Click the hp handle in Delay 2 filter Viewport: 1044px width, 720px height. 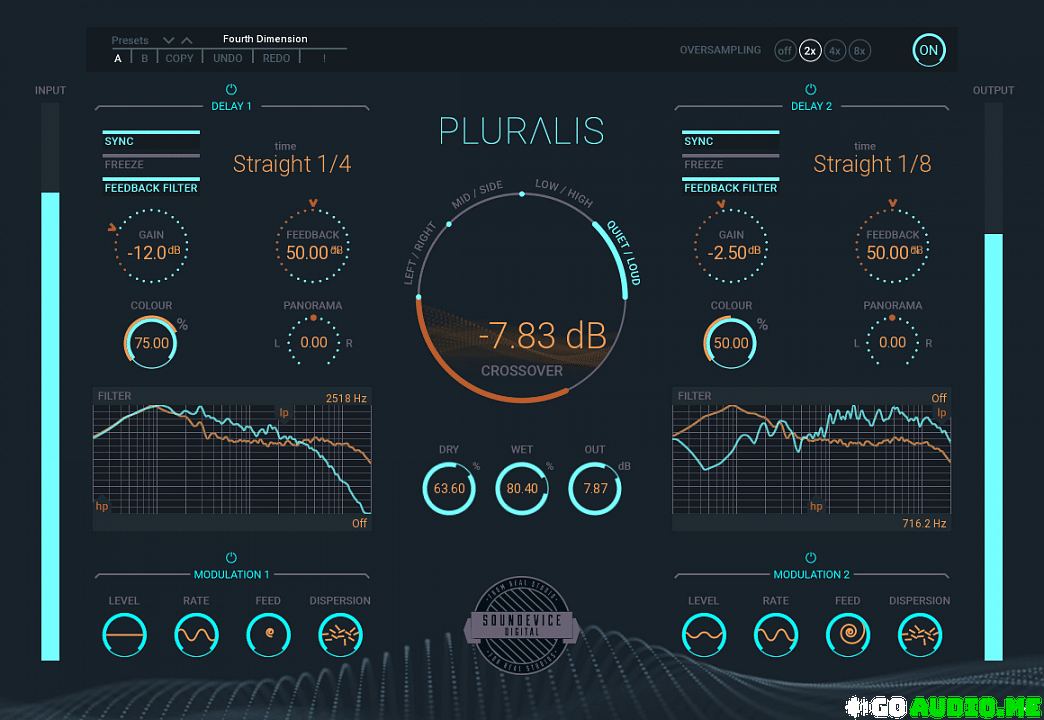point(816,506)
